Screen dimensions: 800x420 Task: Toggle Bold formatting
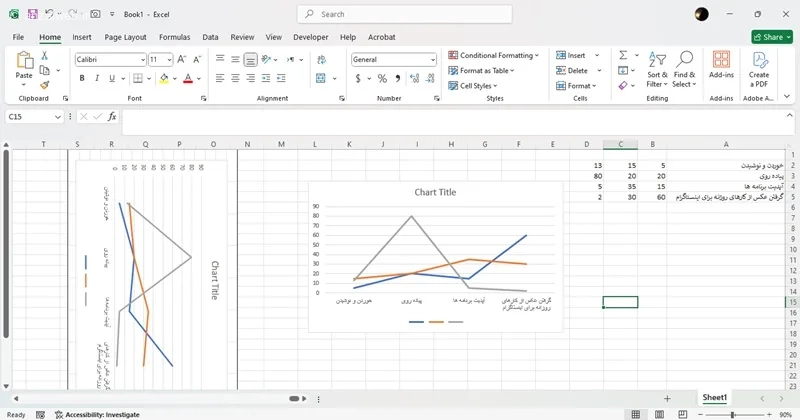click(82, 78)
